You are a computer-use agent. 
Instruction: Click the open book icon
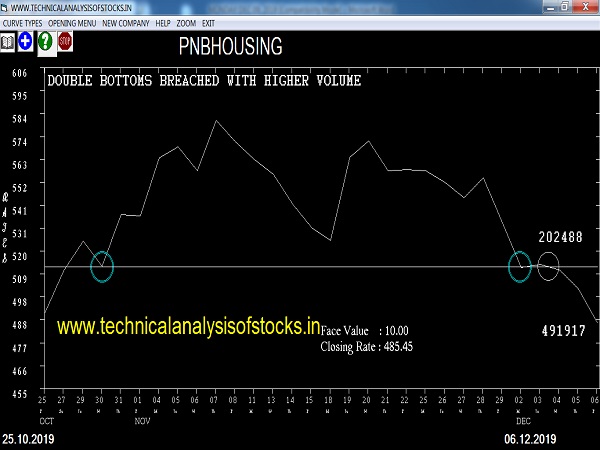coord(8,41)
